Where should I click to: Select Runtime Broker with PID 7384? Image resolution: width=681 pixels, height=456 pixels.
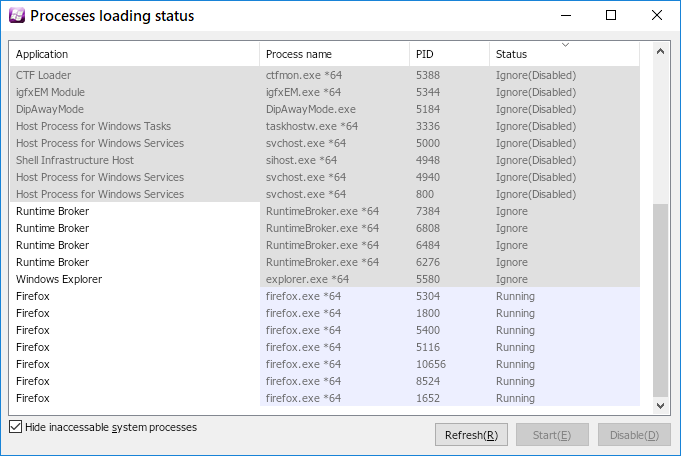point(325,211)
